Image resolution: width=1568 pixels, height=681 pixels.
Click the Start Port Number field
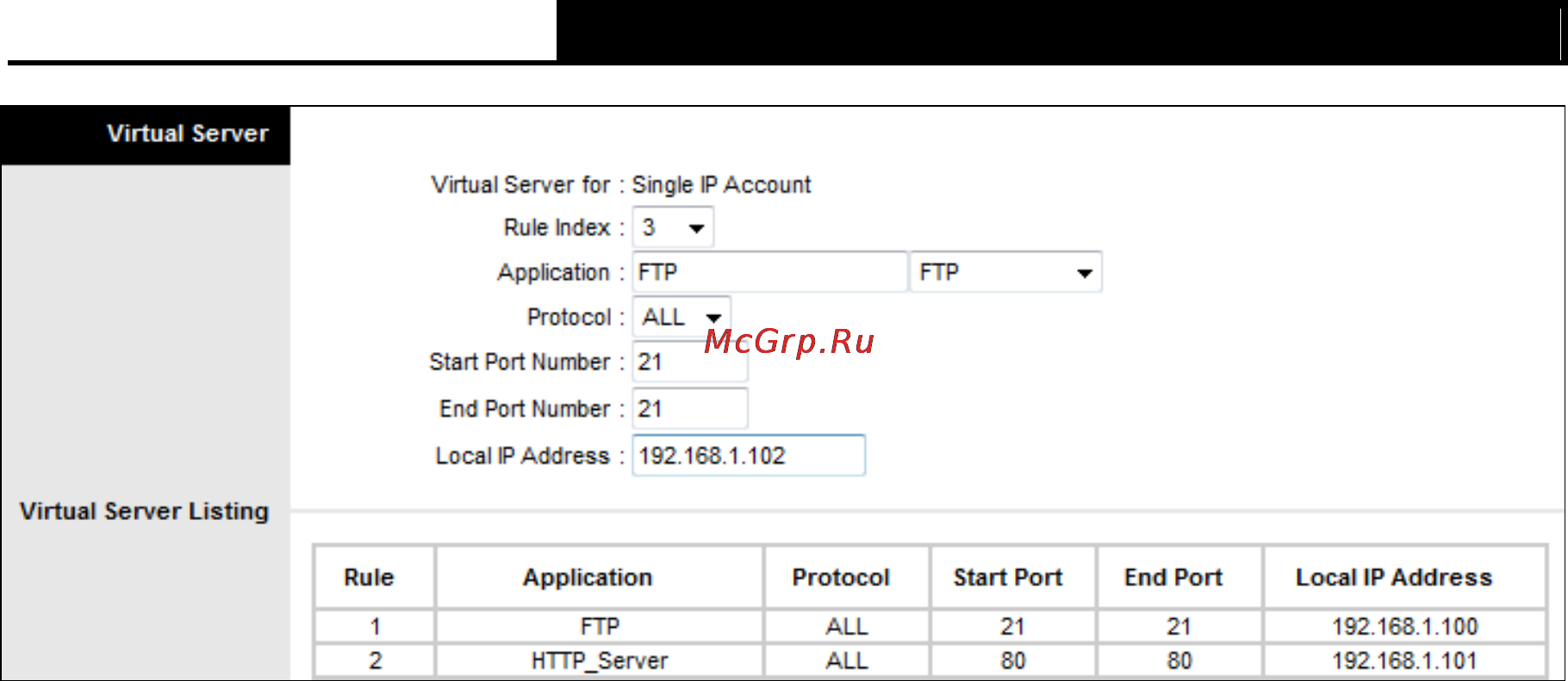[x=690, y=362]
